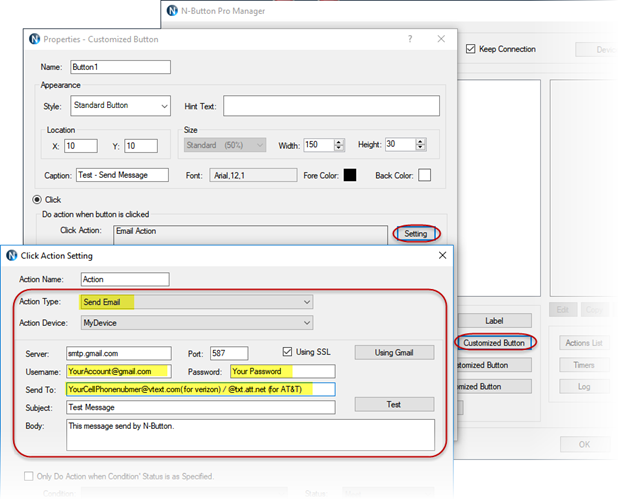Click the Font field showing Arial,12,1
Screen dimensions: 619x500
(253, 175)
